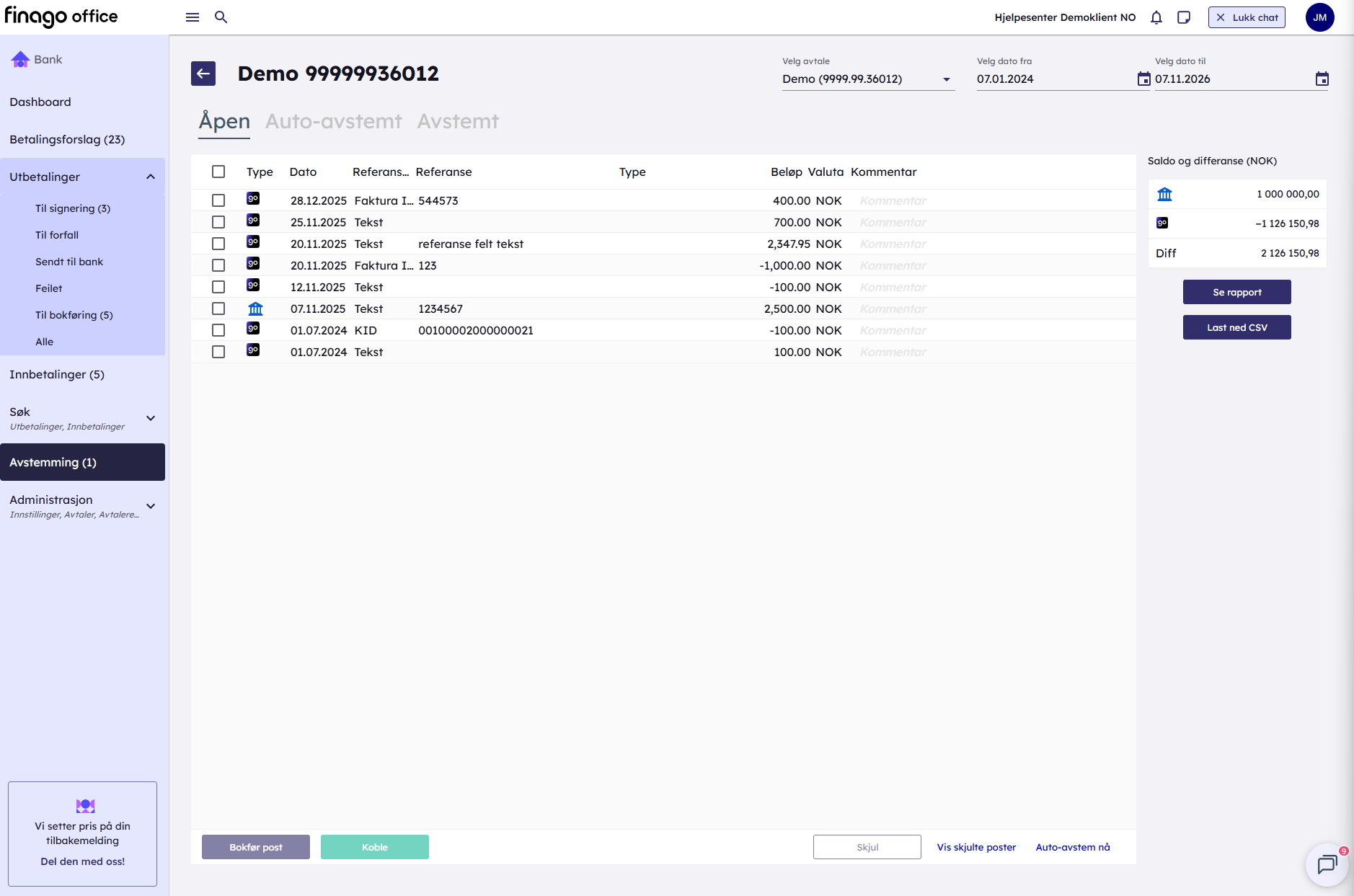The width and height of the screenshot is (1354, 896).
Task: Select the 28.12.2025 Faktura row checkbox
Action: point(218,200)
